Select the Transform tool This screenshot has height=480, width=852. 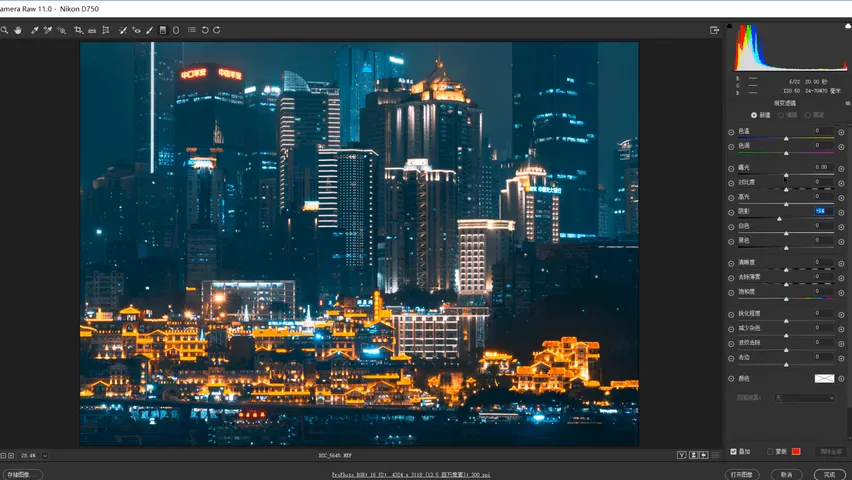[x=106, y=30]
